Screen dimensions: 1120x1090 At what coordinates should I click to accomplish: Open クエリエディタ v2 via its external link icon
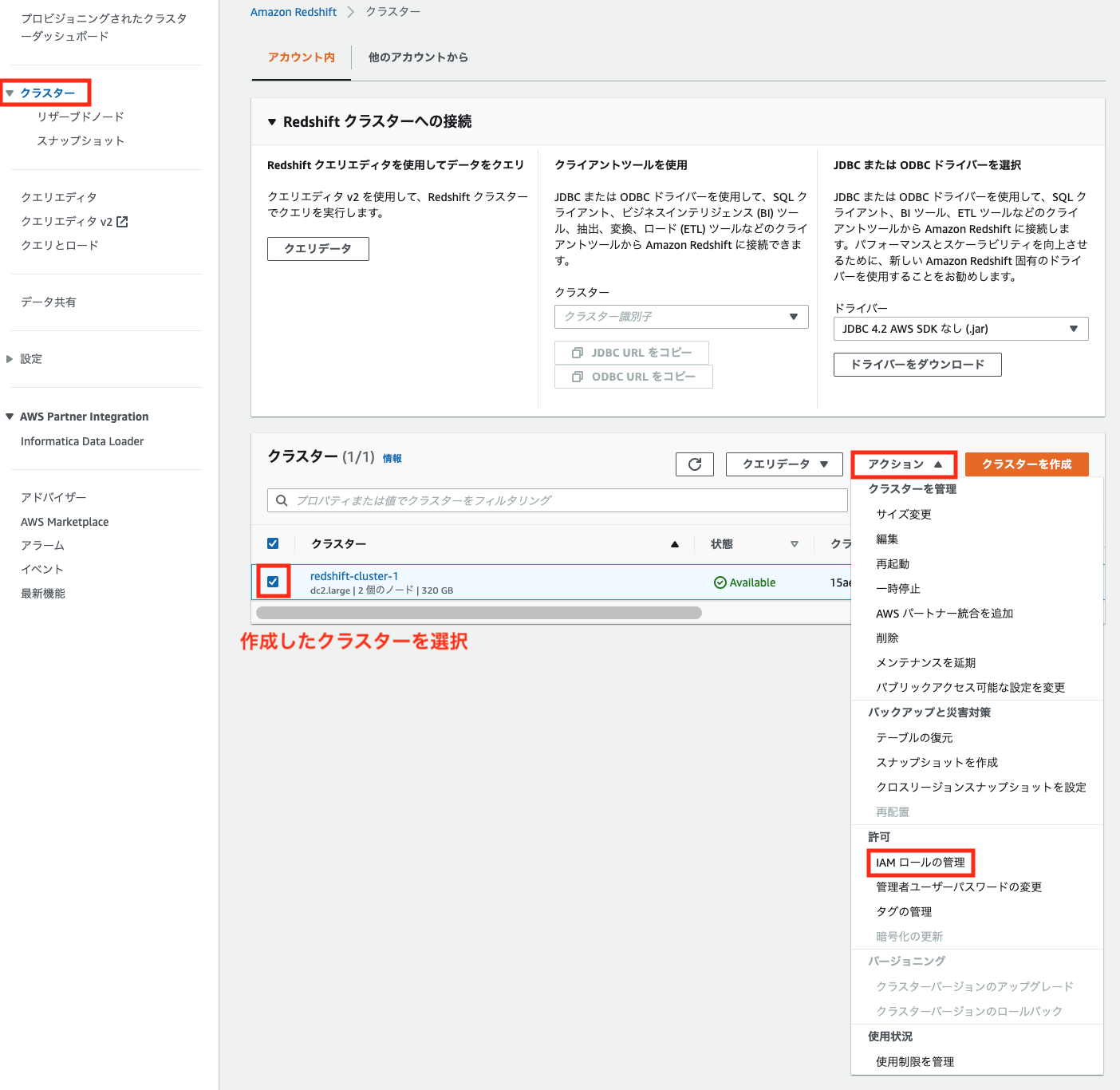[x=121, y=221]
